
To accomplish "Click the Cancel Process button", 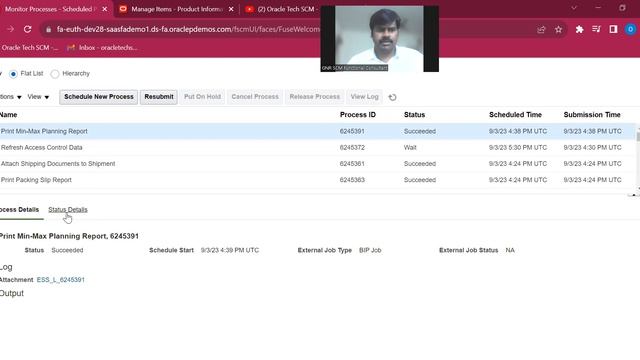I will pyautogui.click(x=255, y=97).
